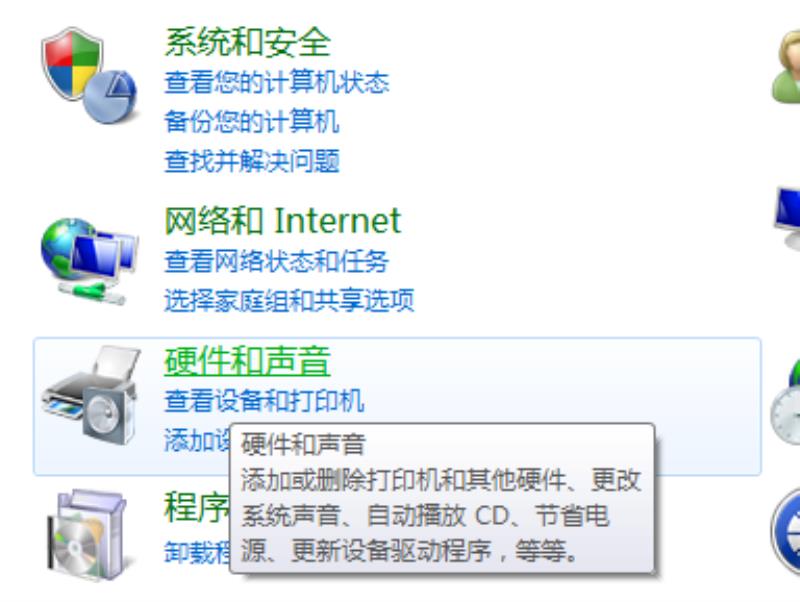
Task: Open the 网络和 Internet category heading
Action: (x=283, y=221)
